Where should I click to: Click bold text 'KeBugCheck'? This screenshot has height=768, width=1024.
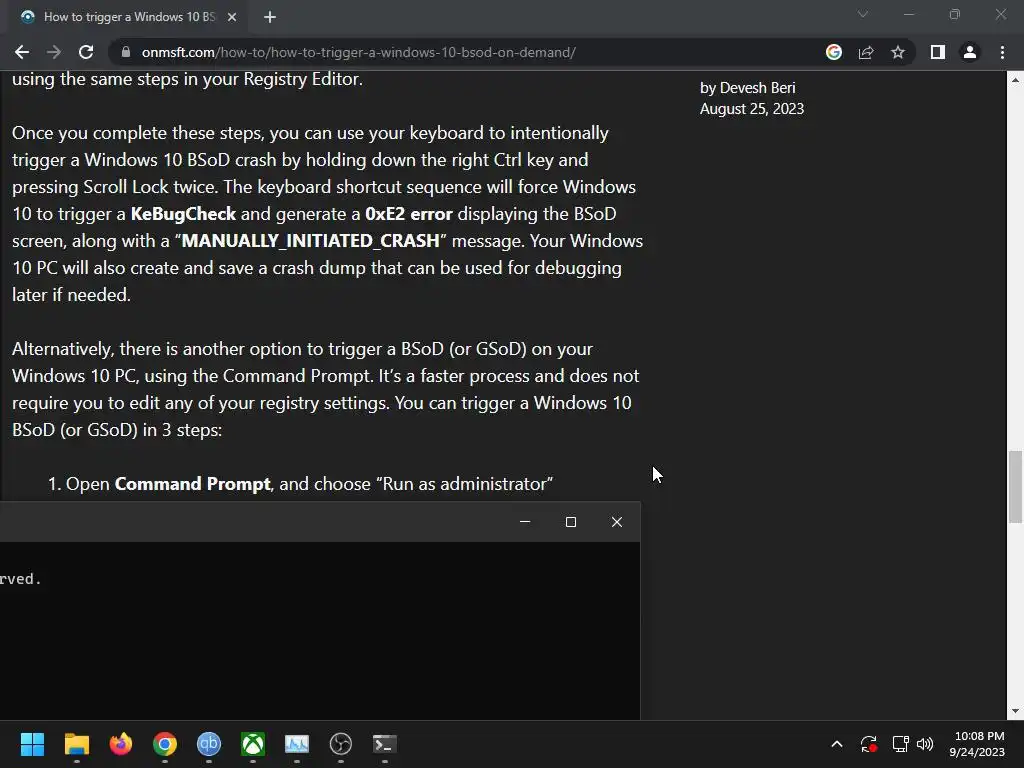(183, 214)
